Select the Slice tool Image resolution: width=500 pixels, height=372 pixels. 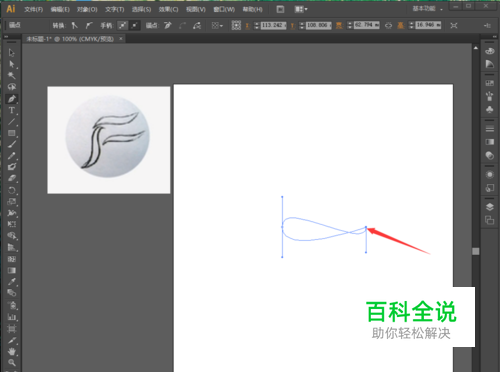(12, 340)
